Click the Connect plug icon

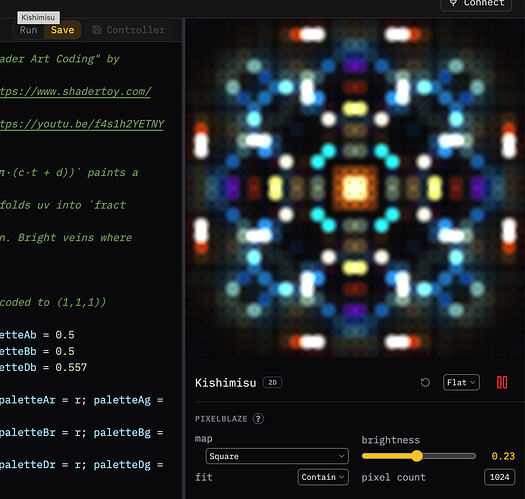pyautogui.click(x=453, y=3)
